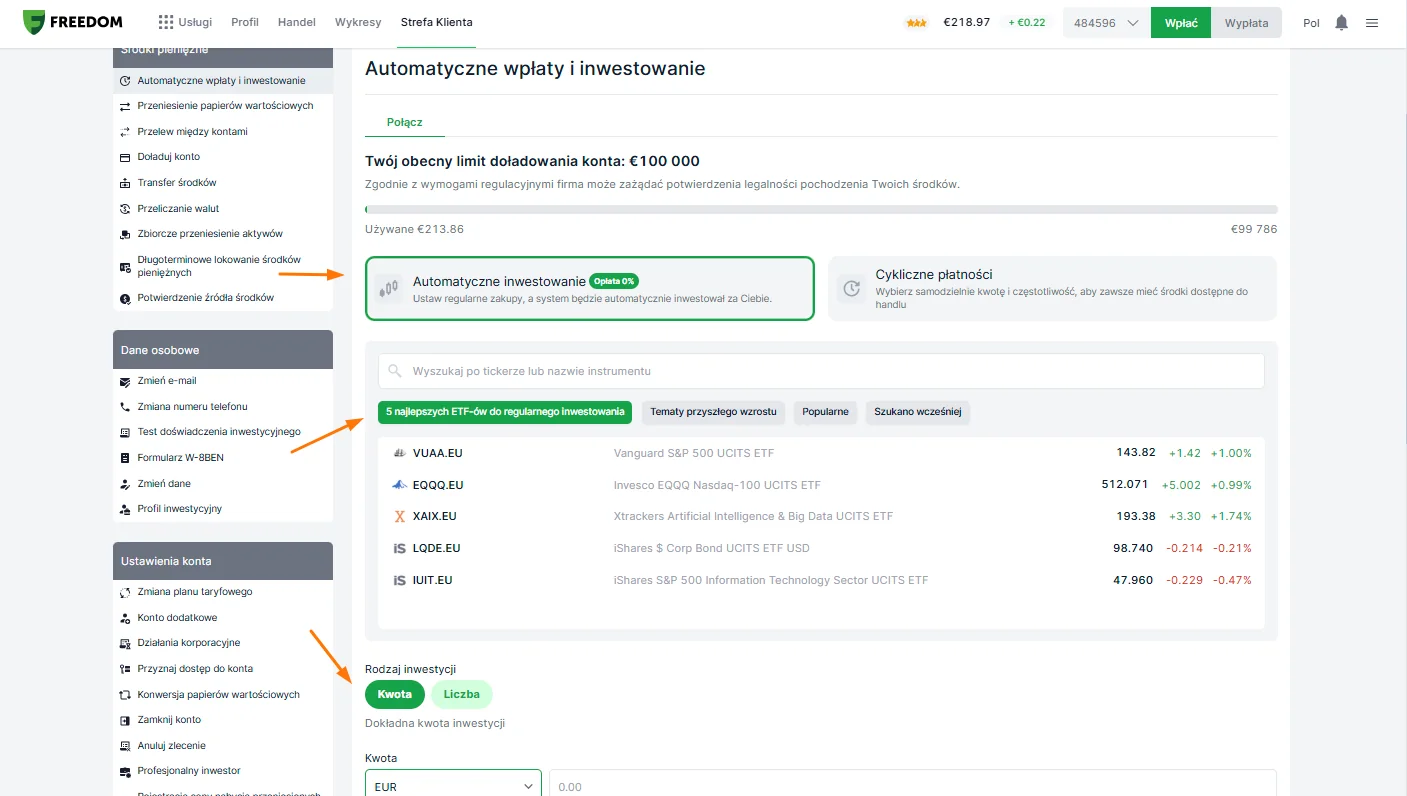Click the €218.97 account balance
The width and height of the screenshot is (1407, 796).
tap(966, 23)
